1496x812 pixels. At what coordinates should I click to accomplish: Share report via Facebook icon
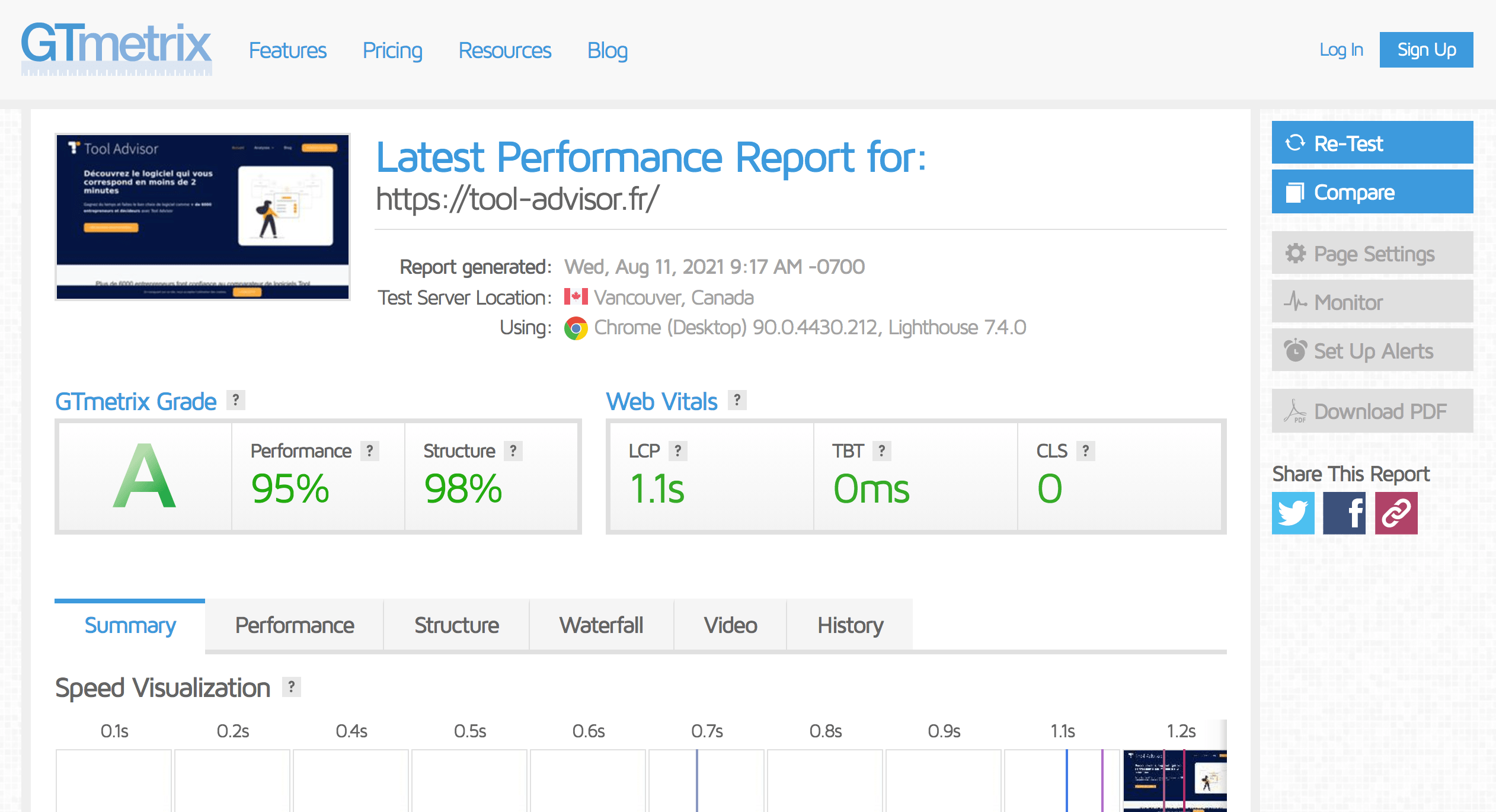pyautogui.click(x=1344, y=513)
